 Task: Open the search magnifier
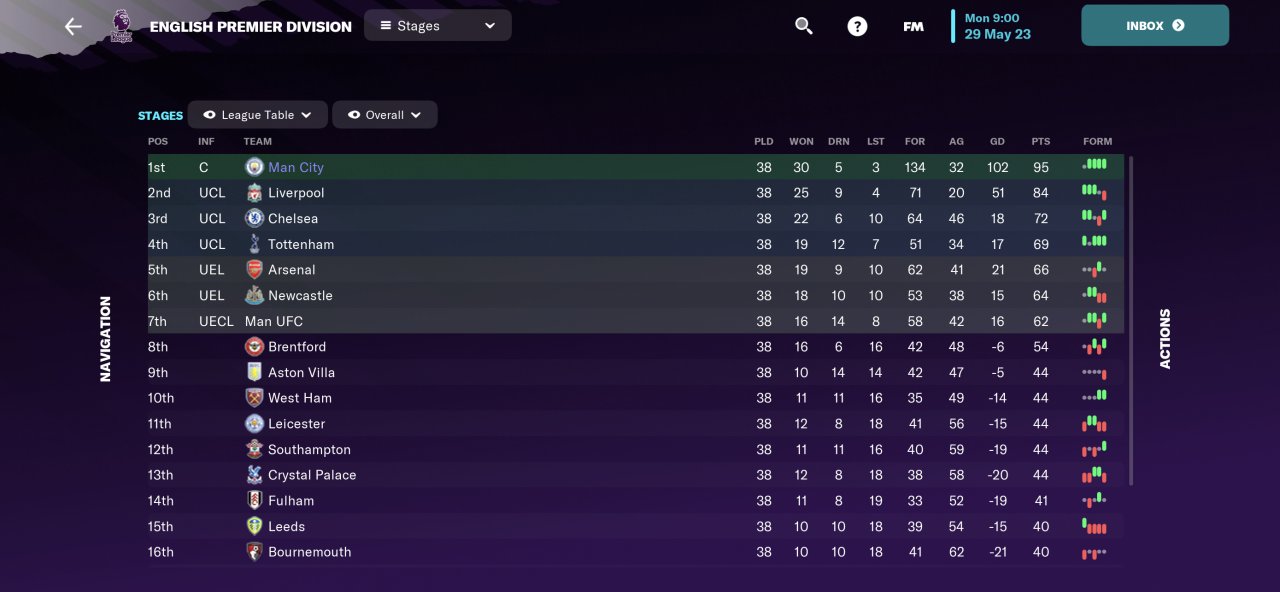pyautogui.click(x=804, y=26)
